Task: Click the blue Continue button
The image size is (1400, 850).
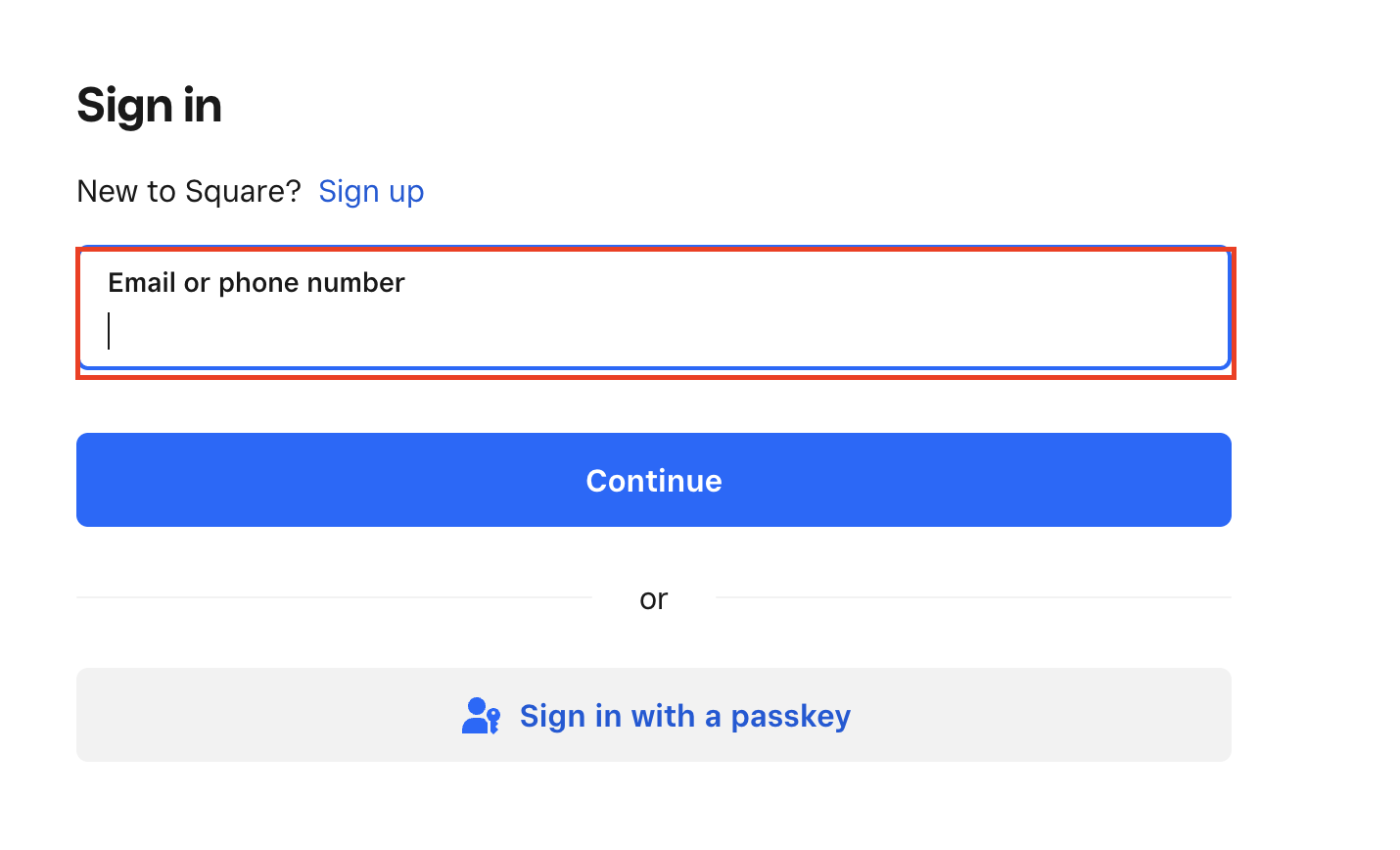Action: coord(654,480)
